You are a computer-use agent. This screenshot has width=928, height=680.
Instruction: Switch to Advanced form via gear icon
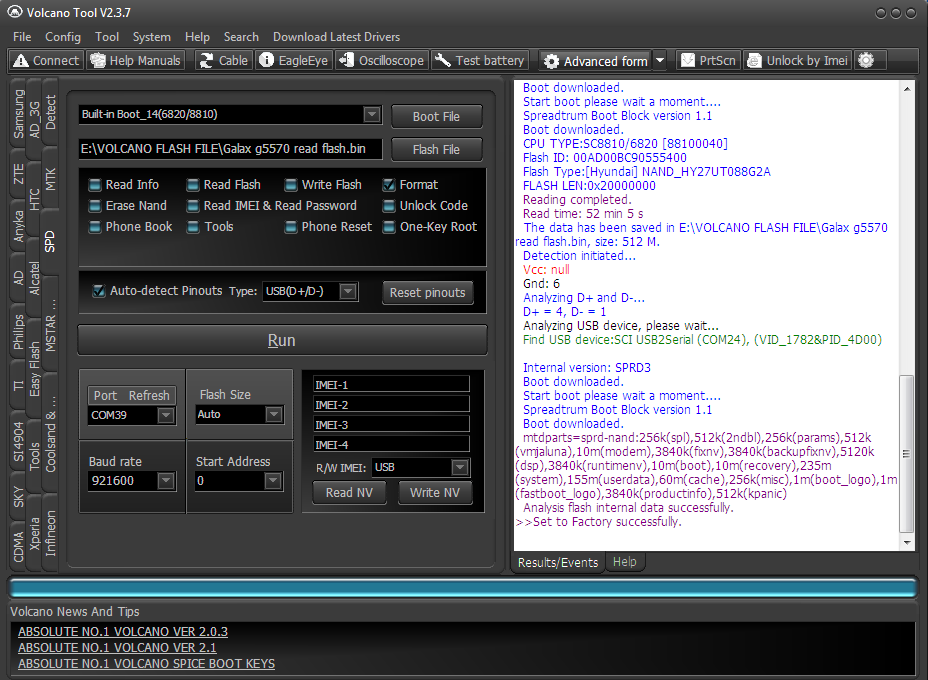pos(552,61)
